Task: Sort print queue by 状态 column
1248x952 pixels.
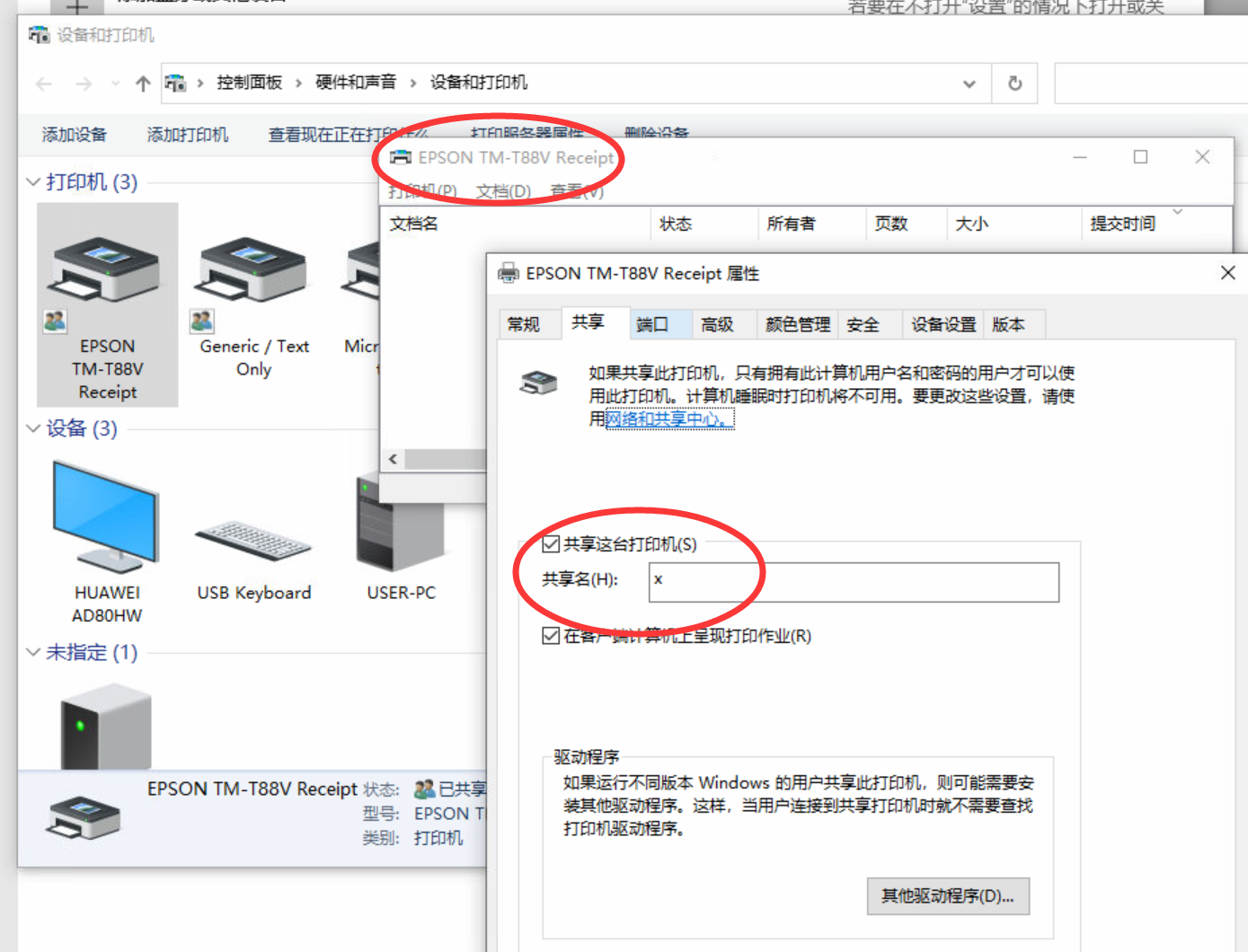Action: (704, 224)
